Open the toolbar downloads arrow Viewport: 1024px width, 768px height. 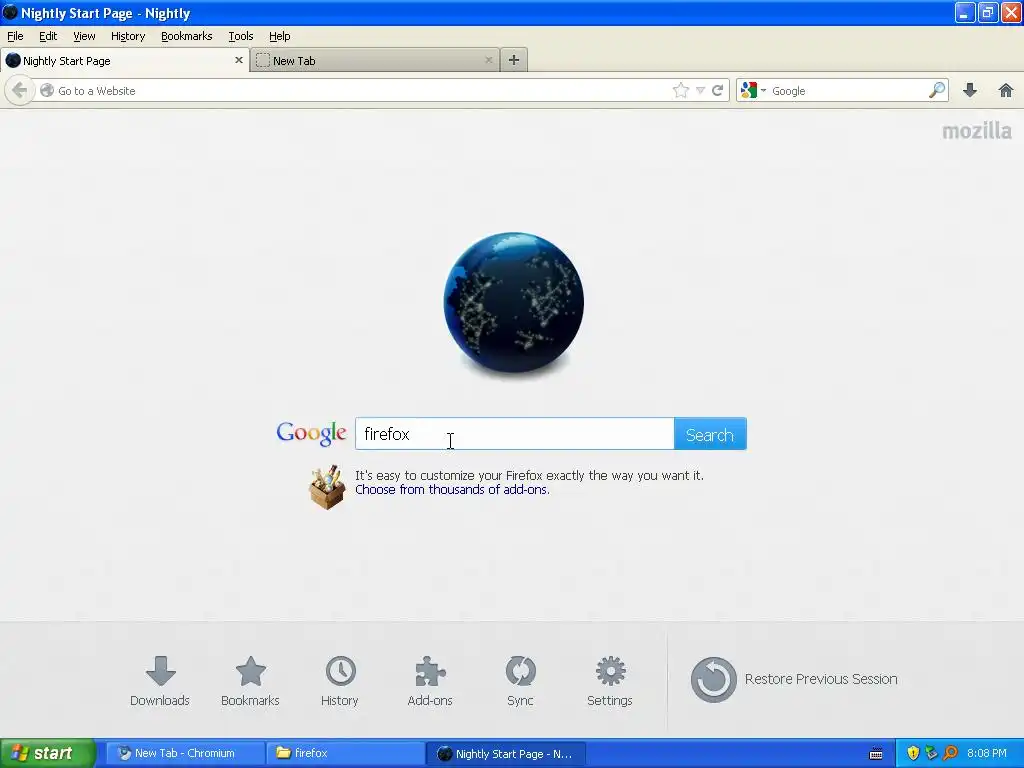970,90
